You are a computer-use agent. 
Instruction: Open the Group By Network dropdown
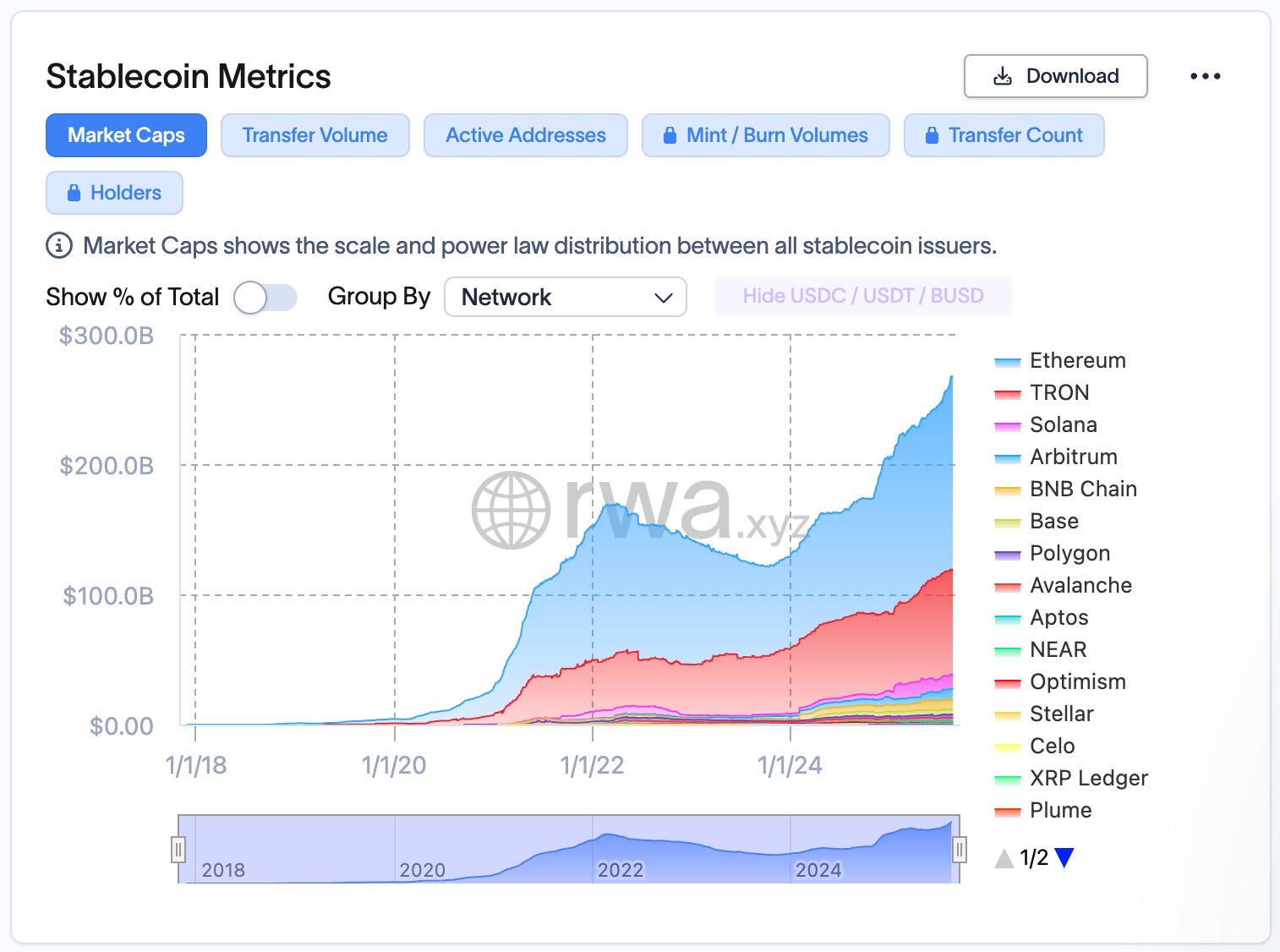tap(565, 297)
